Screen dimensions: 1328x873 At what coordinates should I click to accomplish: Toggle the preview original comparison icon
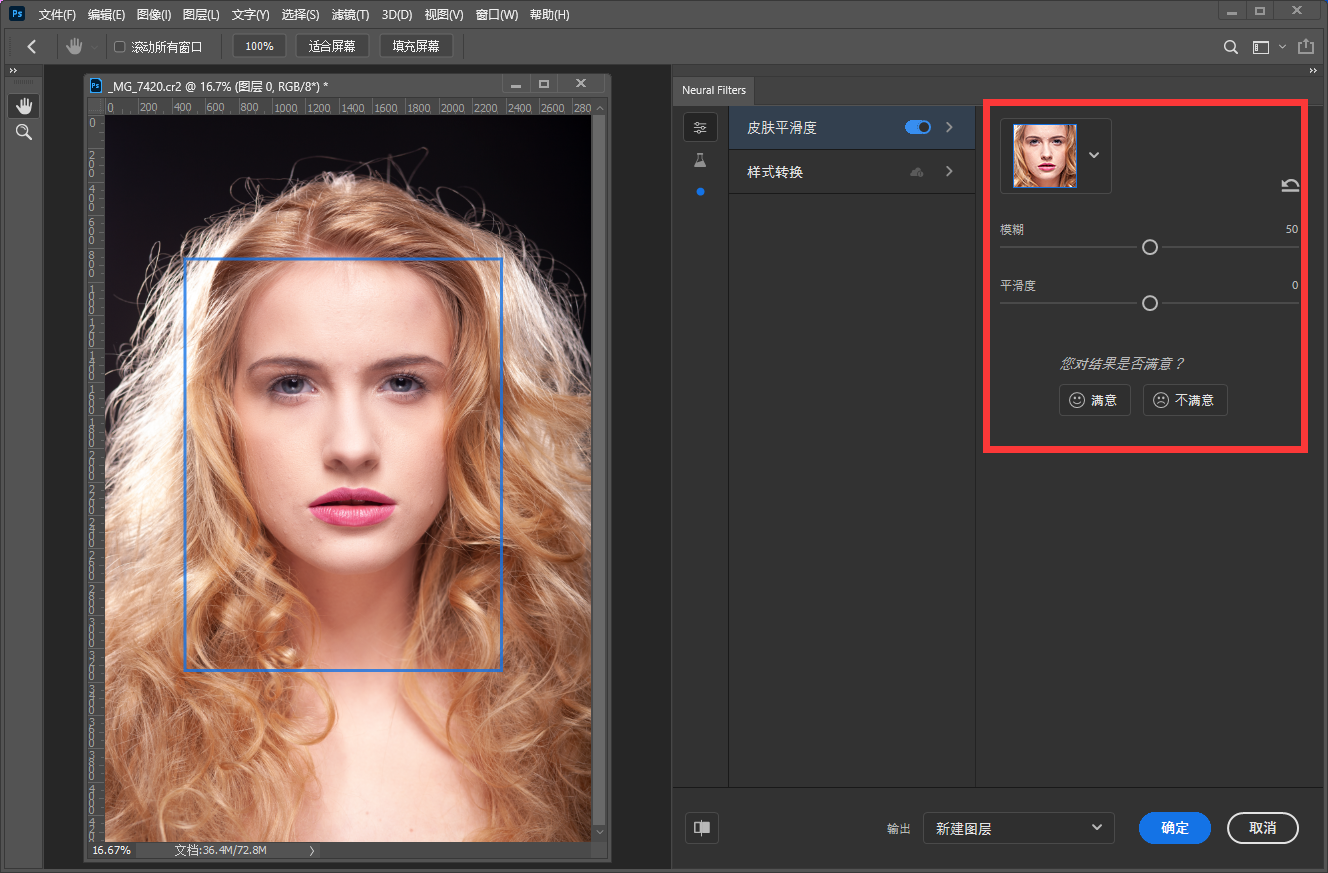pos(702,827)
